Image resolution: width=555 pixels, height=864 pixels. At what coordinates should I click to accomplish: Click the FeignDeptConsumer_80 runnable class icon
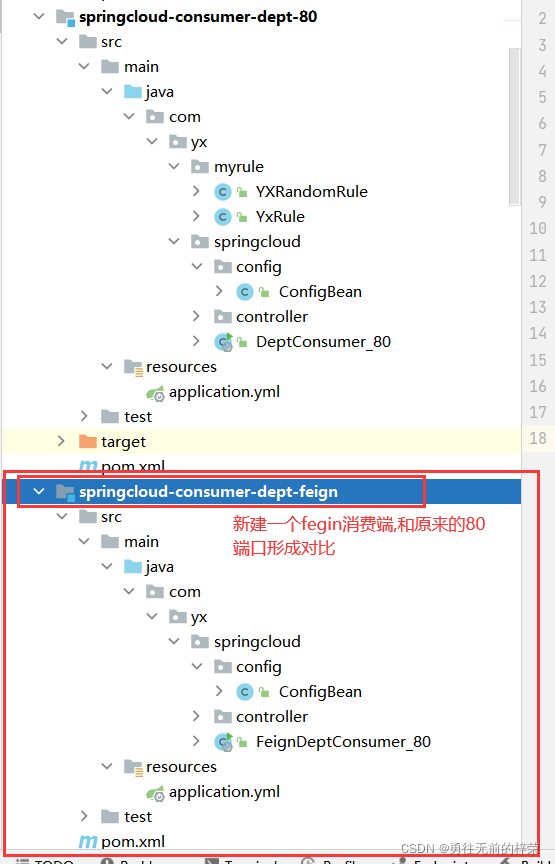tap(223, 742)
